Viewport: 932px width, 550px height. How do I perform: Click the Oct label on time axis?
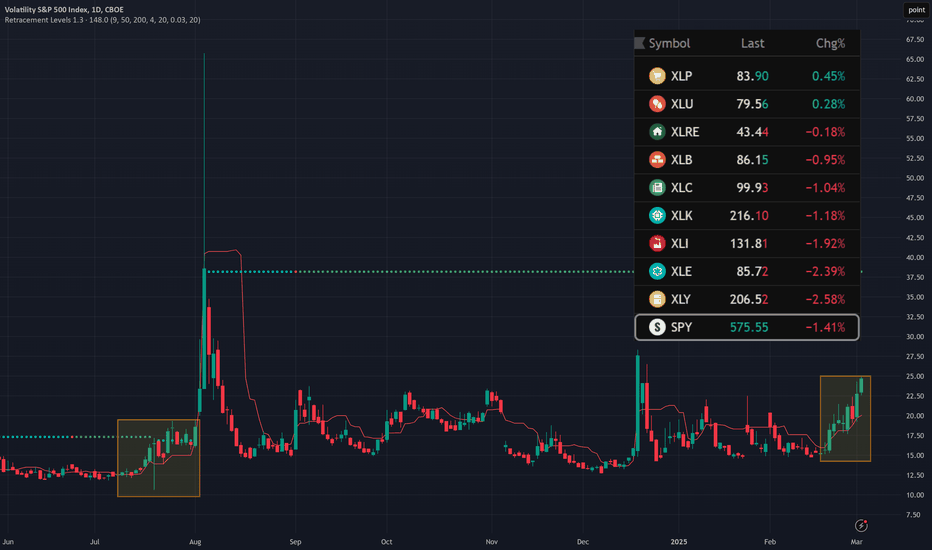(386, 542)
